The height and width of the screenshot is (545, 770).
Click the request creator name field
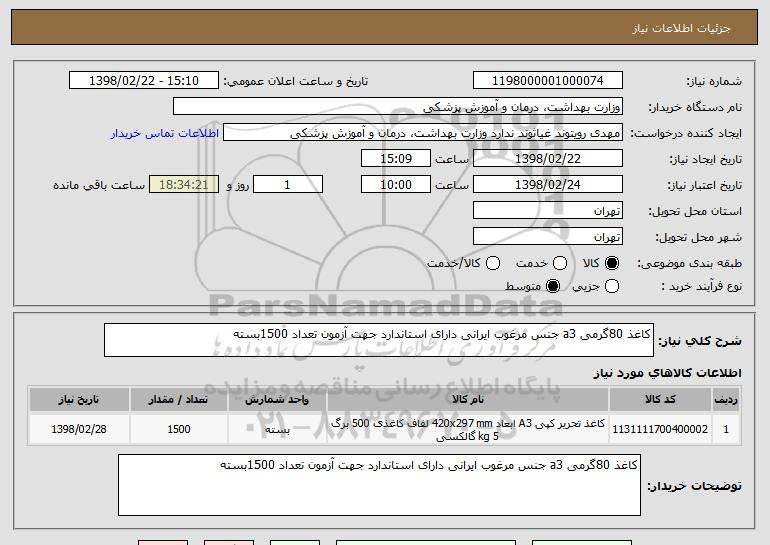(x=423, y=133)
